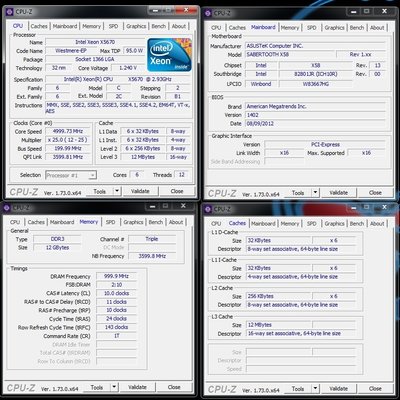Click the Intel Xeon logo badge
Image resolution: width=400 pixels, height=400 pixels.
coord(169,55)
